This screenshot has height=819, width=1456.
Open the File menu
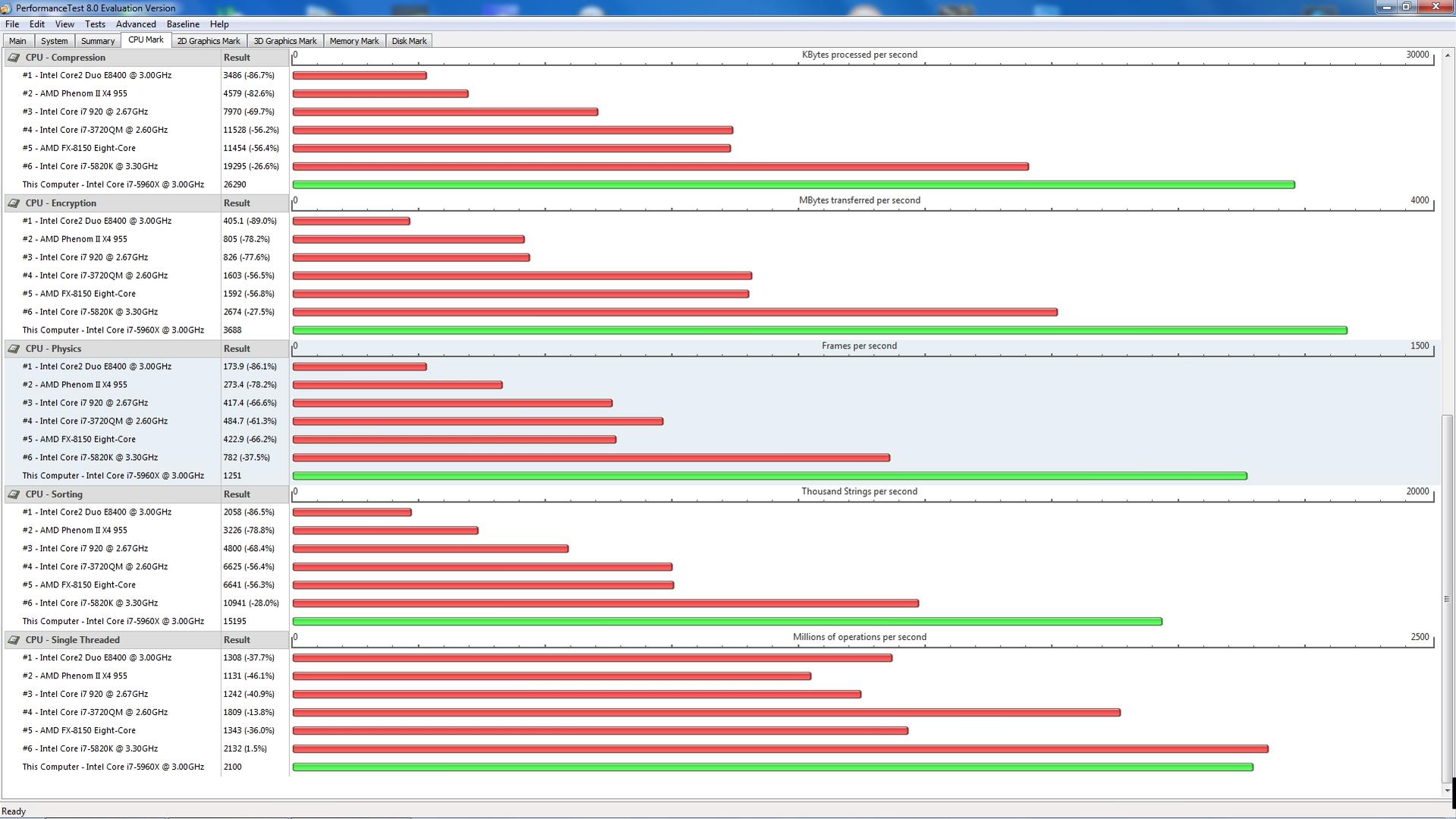point(12,24)
